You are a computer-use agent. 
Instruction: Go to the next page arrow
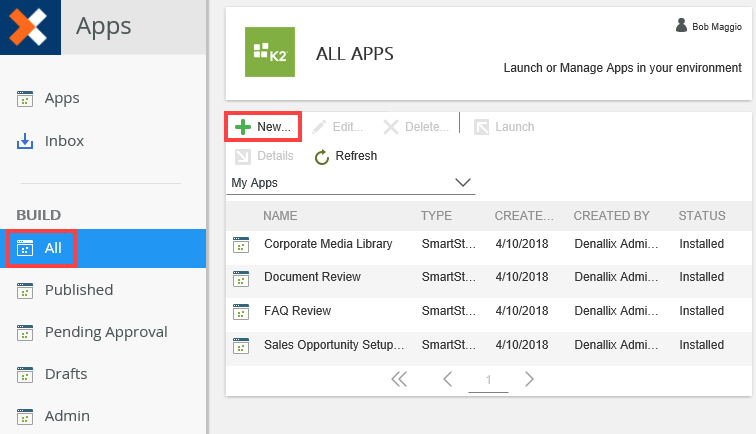(529, 380)
